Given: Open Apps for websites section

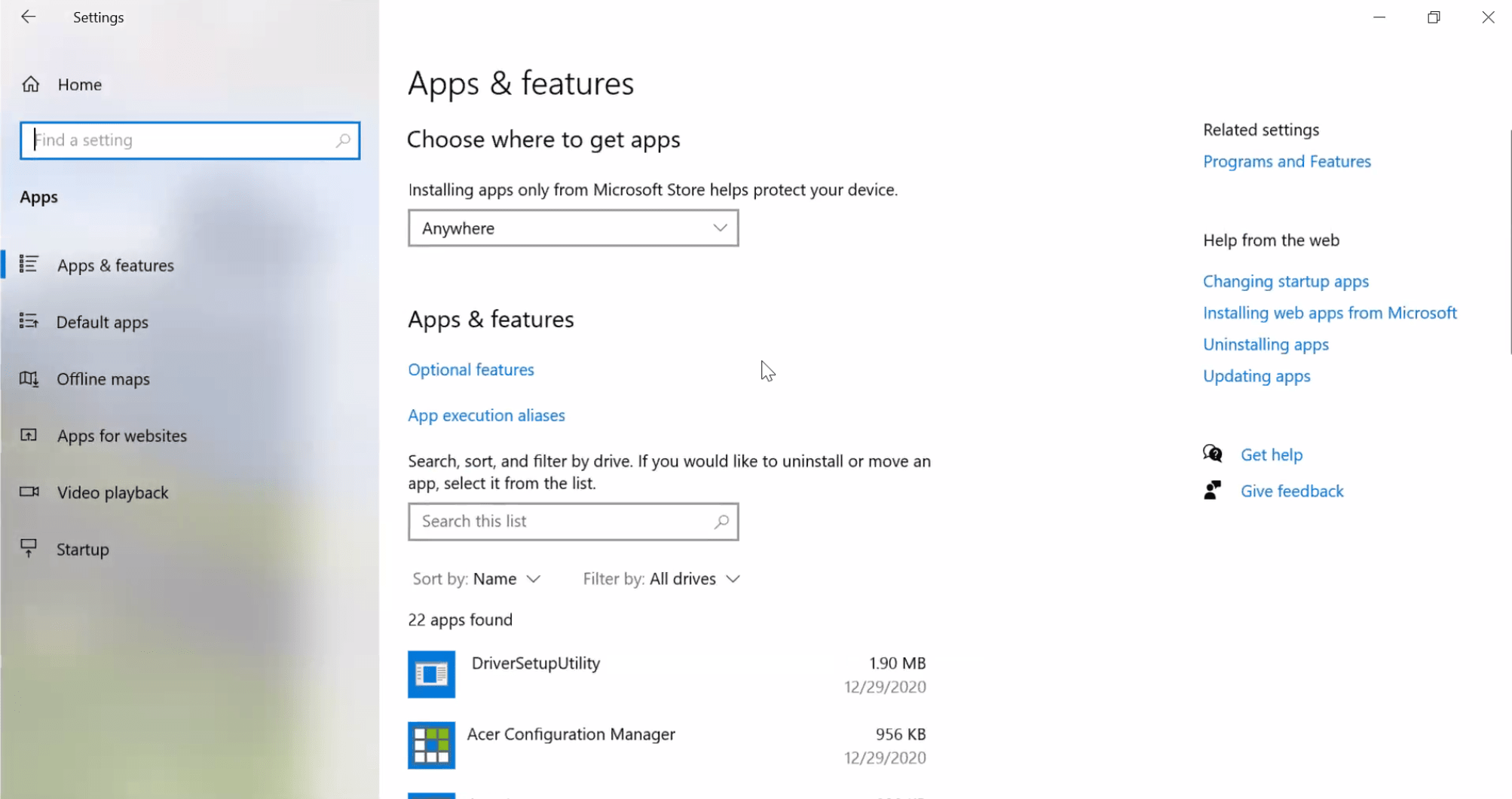Looking at the screenshot, I should (122, 436).
